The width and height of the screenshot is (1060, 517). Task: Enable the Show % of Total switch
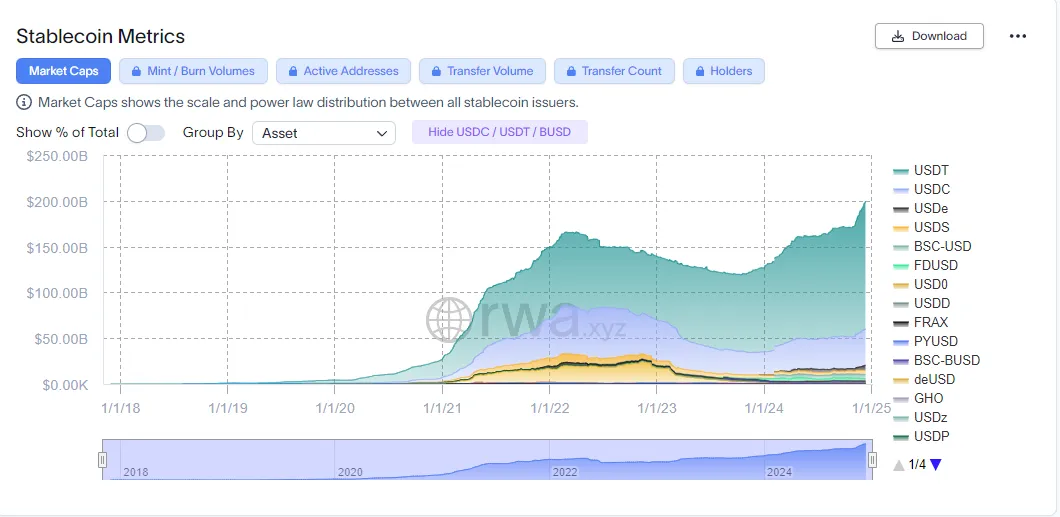coord(146,133)
